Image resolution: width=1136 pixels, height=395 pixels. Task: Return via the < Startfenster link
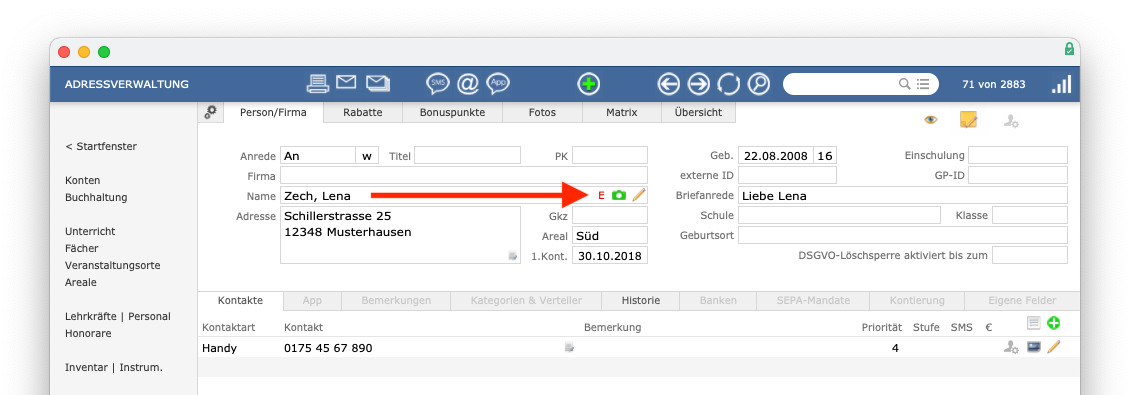(x=101, y=146)
